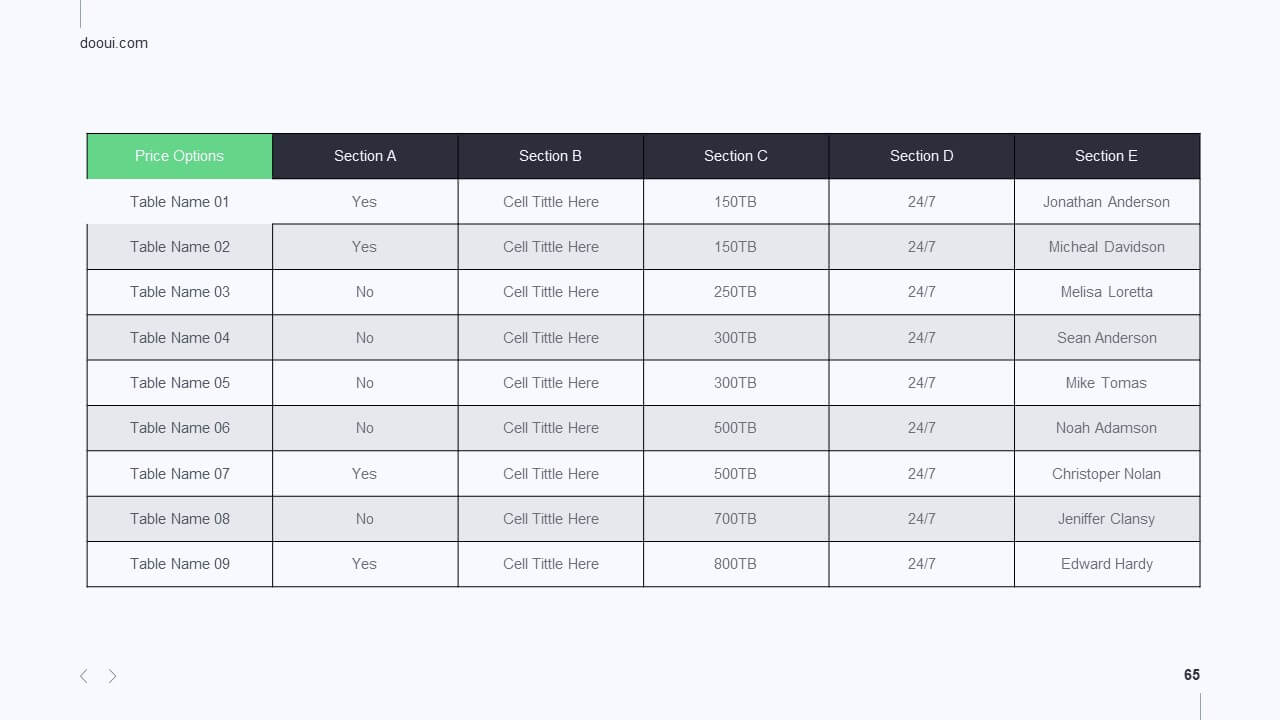This screenshot has height=720, width=1280.
Task: Click the 800TB cell in last row
Action: pos(736,564)
